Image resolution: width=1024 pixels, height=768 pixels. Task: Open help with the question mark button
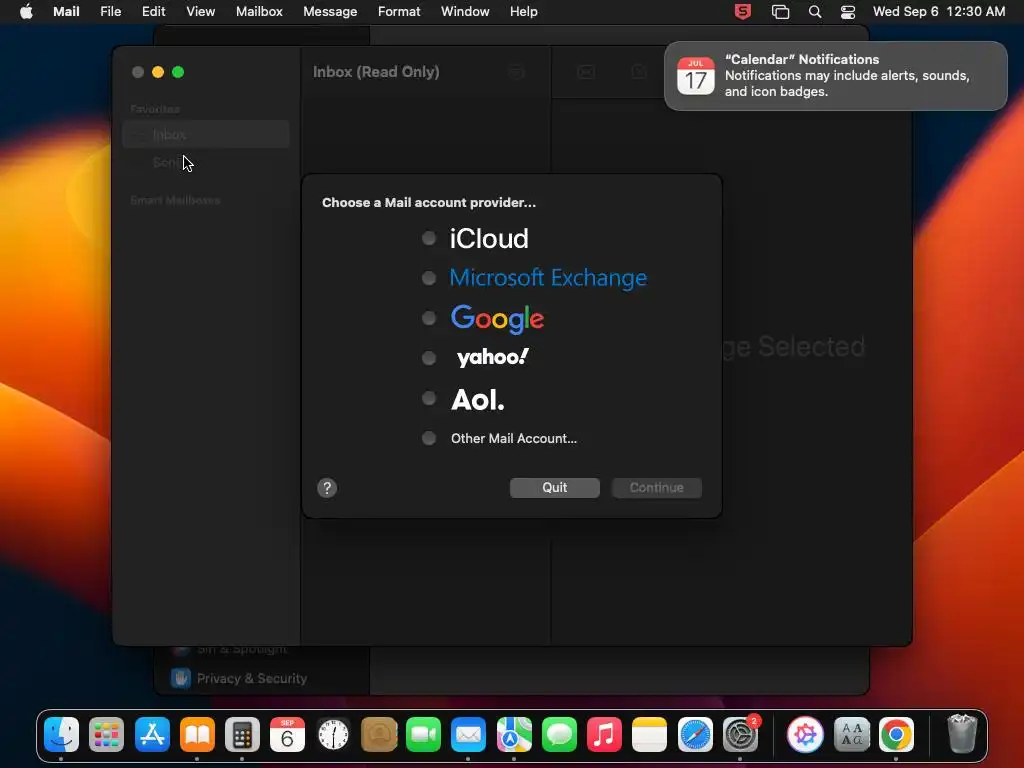(x=327, y=488)
